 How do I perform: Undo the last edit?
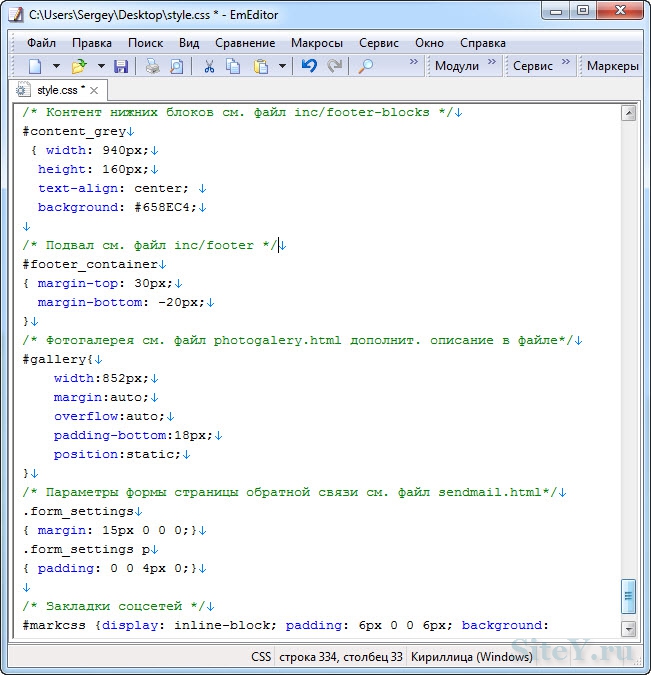309,66
